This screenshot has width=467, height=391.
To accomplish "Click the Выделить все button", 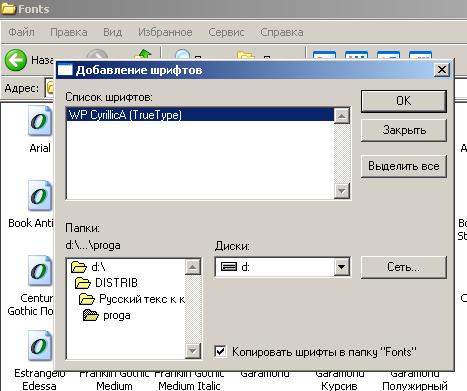I will tap(404, 166).
